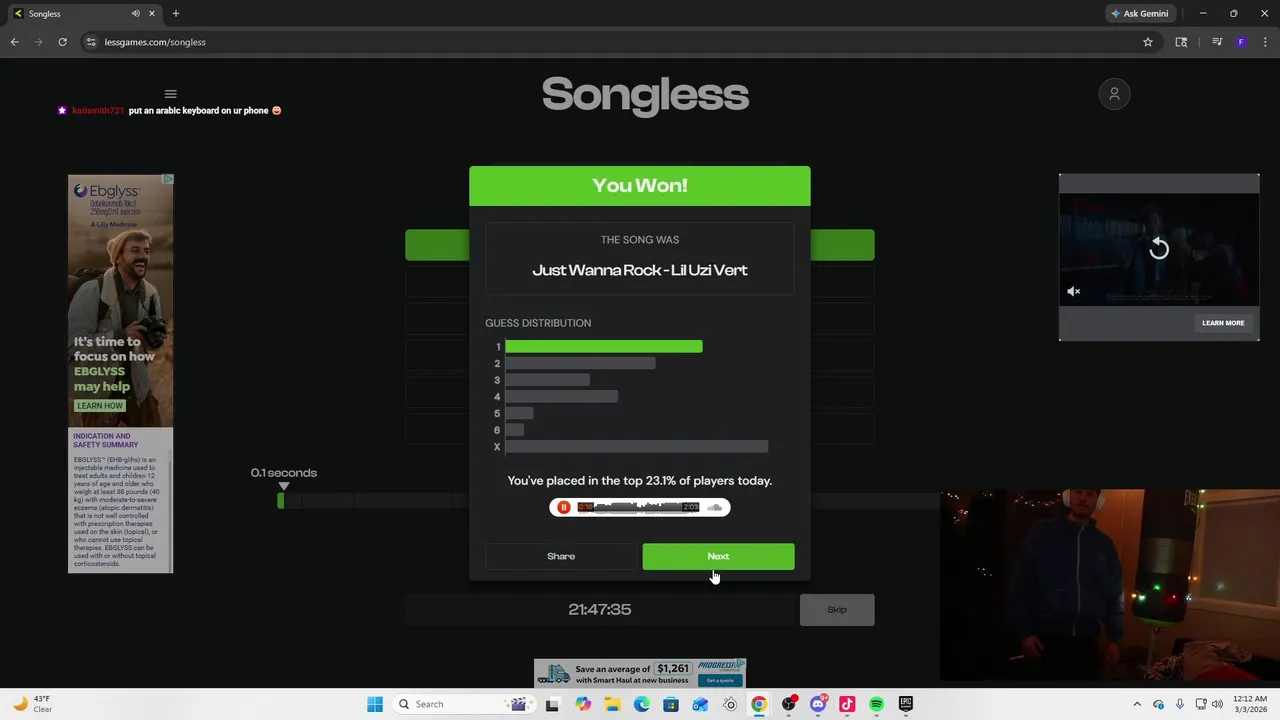Open the Windows Start menu
The height and width of the screenshot is (720, 1280).
[x=375, y=704]
